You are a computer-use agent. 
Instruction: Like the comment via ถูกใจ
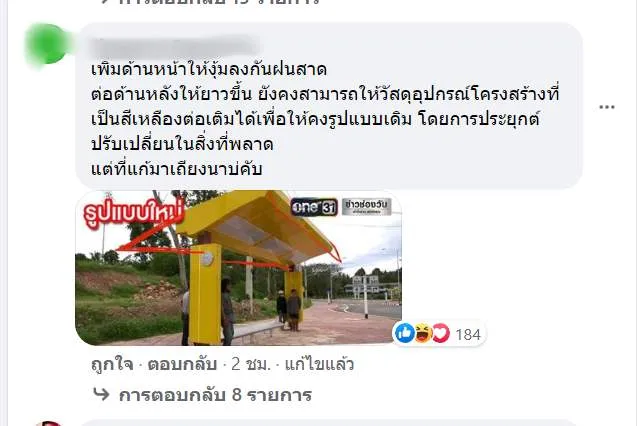pyautogui.click(x=113, y=364)
